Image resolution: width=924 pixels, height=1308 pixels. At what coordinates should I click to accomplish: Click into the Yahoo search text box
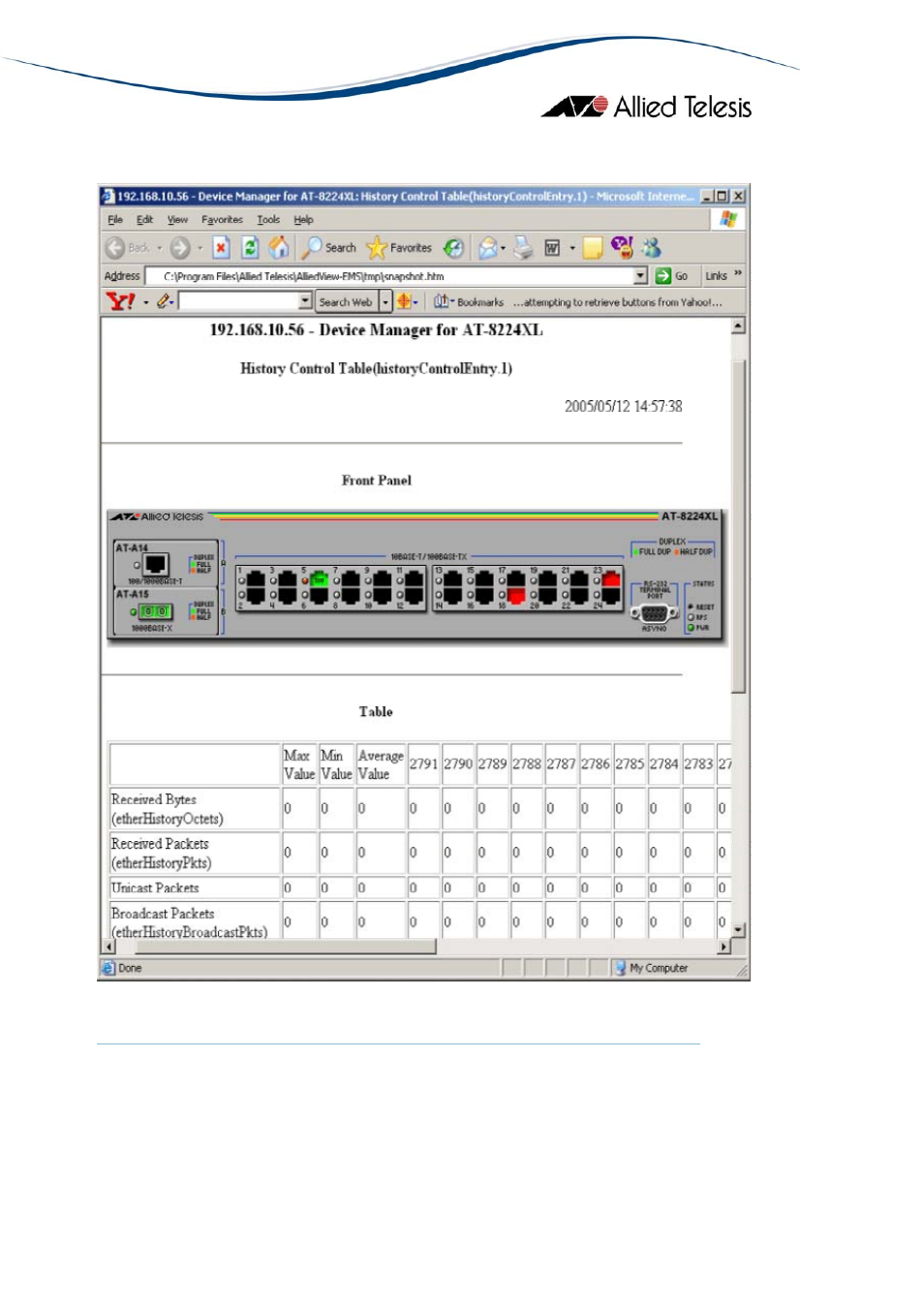pyautogui.click(x=238, y=302)
